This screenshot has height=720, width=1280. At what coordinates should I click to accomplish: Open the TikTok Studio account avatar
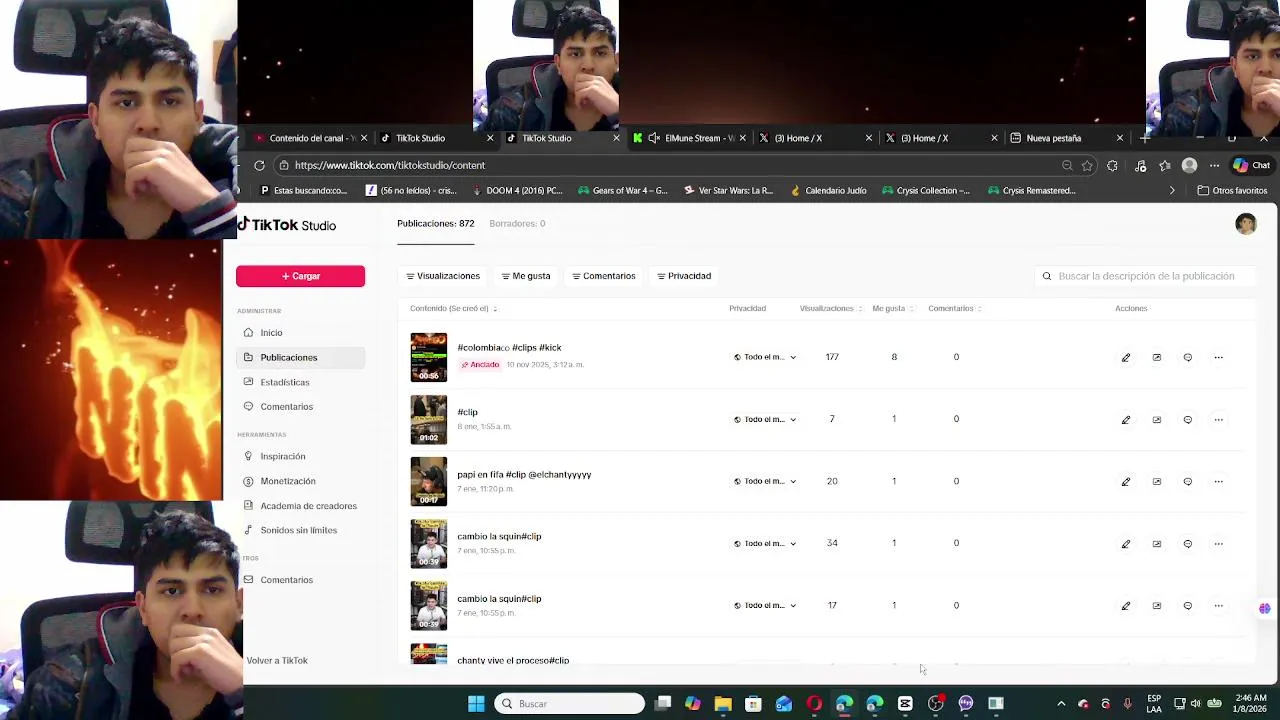click(x=1246, y=224)
